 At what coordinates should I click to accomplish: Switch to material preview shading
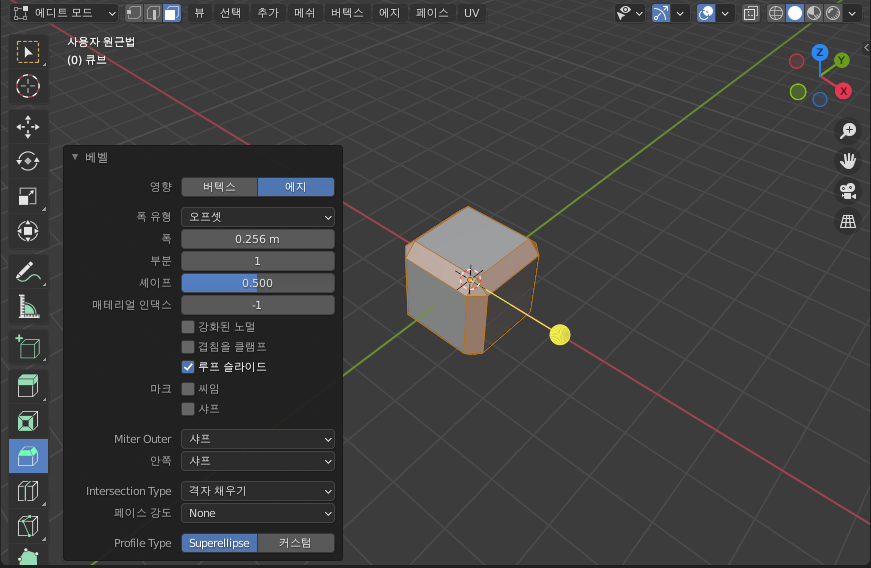pos(814,13)
